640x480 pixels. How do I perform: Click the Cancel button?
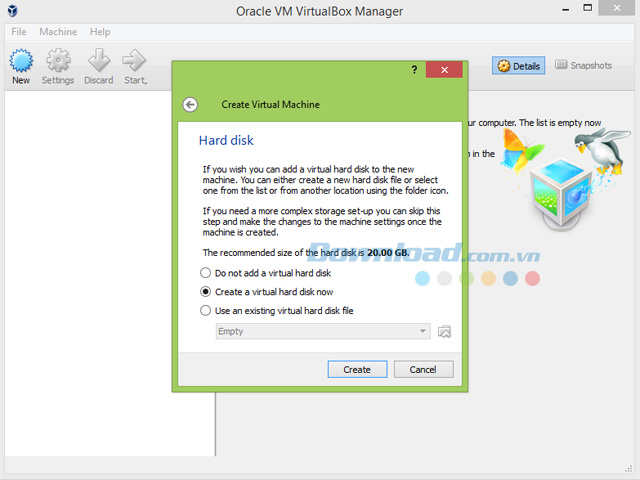[423, 369]
